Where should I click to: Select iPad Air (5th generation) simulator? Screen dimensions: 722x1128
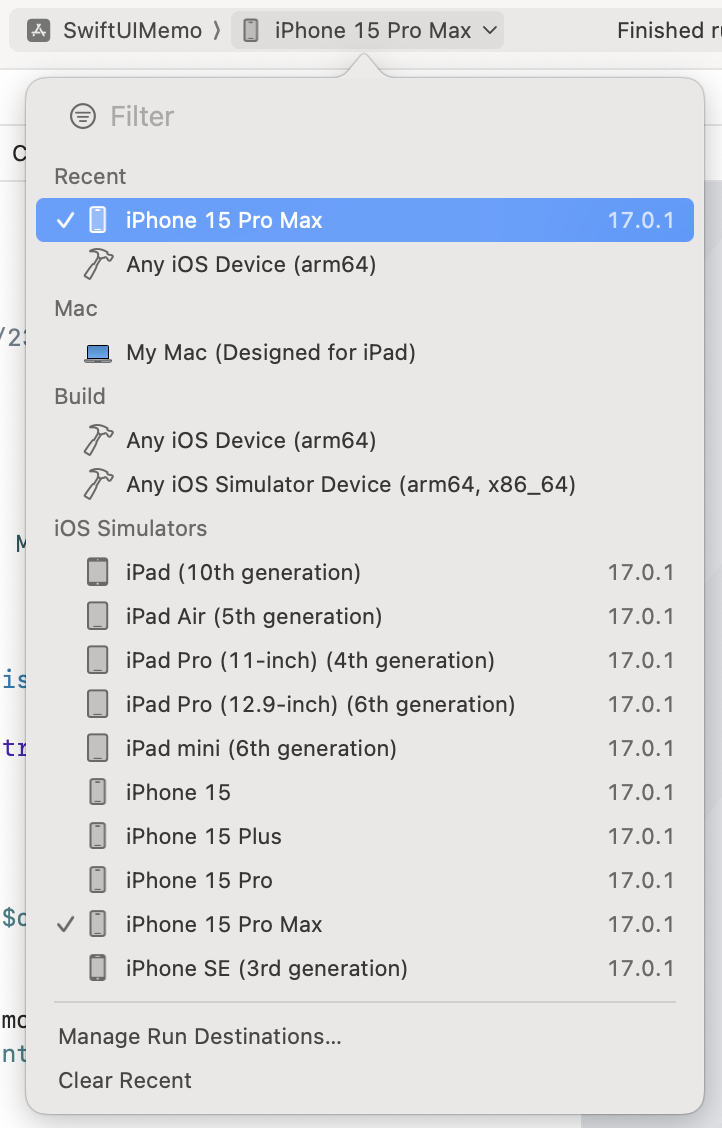(365, 617)
